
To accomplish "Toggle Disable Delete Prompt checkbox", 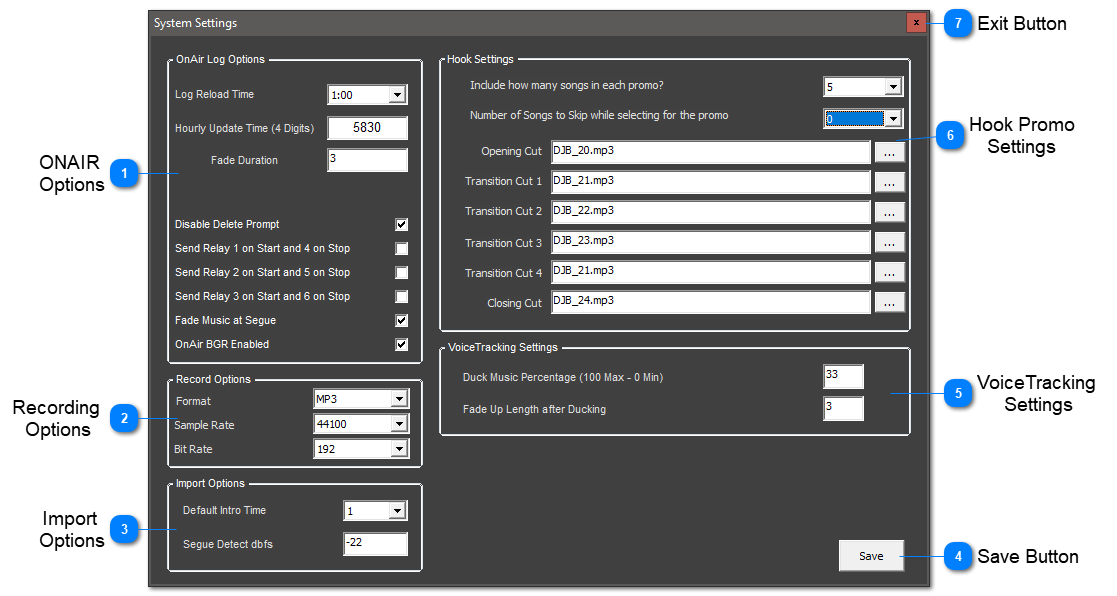I will [x=402, y=224].
